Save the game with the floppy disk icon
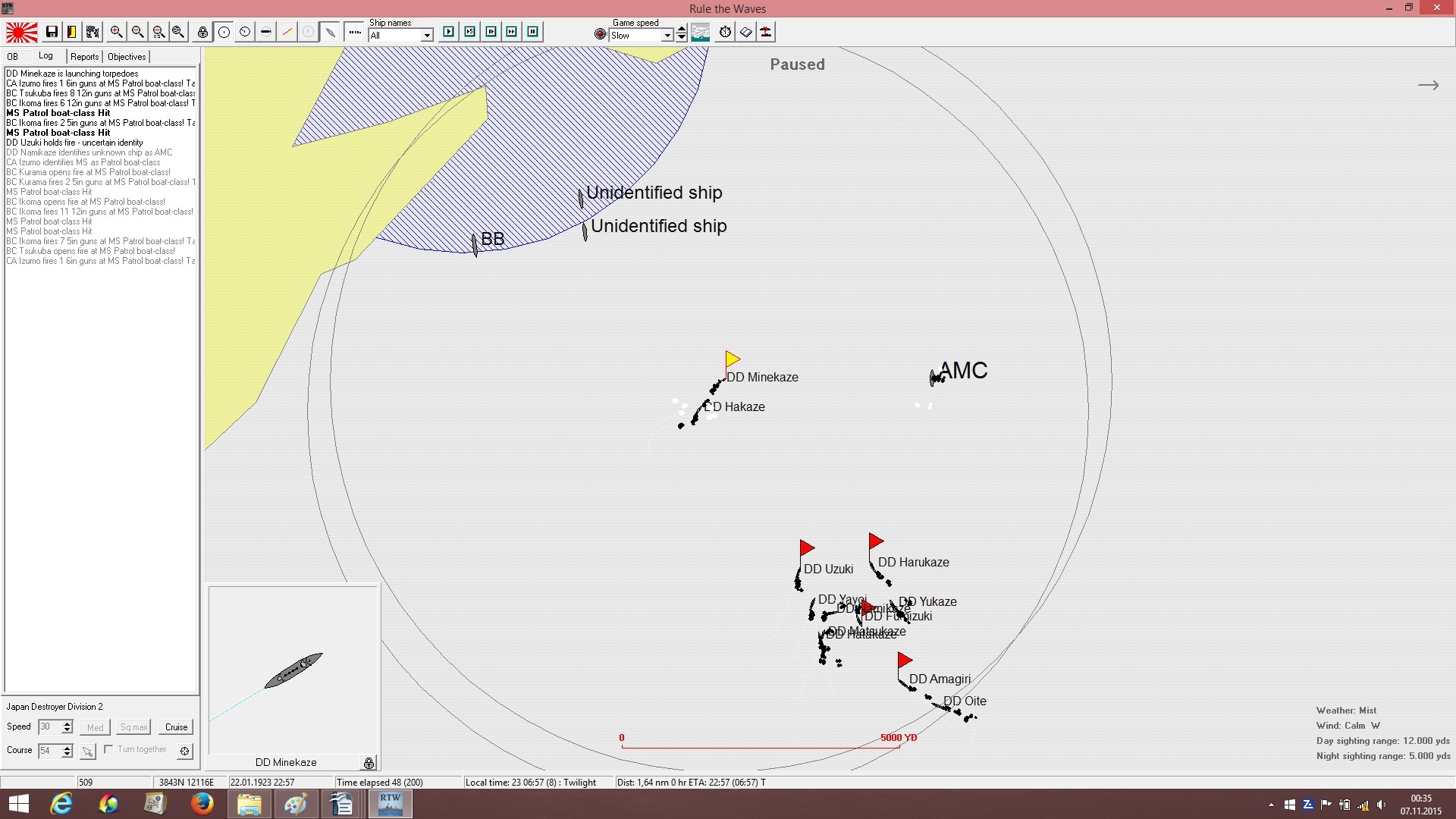The height and width of the screenshot is (819, 1456). (x=52, y=32)
